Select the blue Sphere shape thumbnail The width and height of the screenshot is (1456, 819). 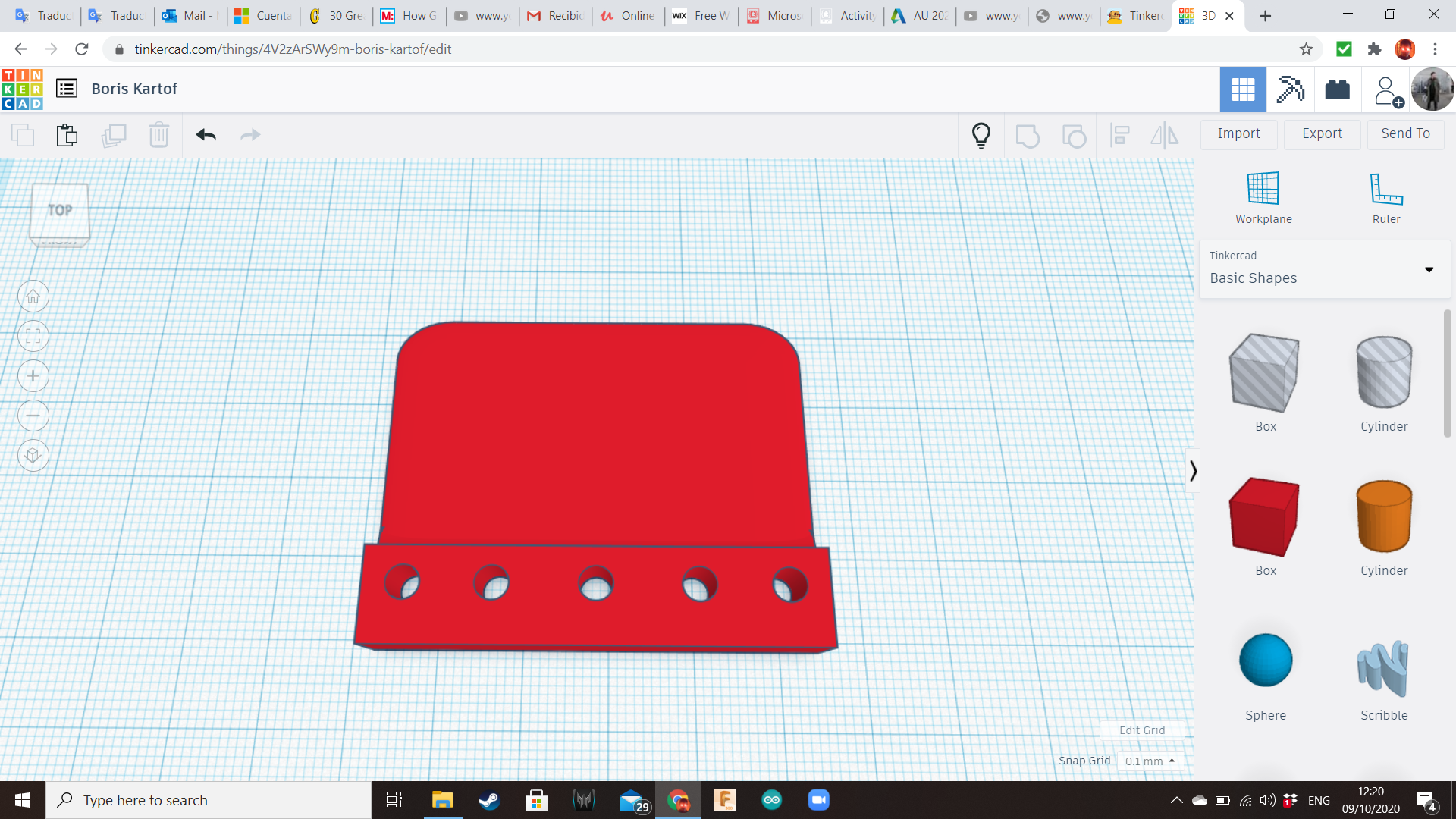pos(1264,660)
